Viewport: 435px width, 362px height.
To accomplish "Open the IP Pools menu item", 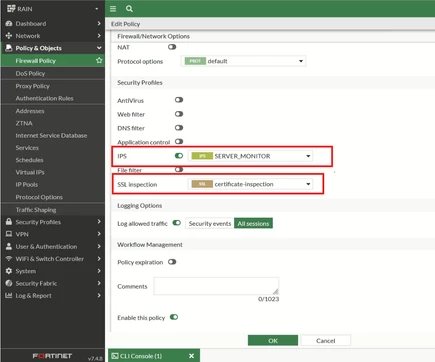I will tap(53, 185).
